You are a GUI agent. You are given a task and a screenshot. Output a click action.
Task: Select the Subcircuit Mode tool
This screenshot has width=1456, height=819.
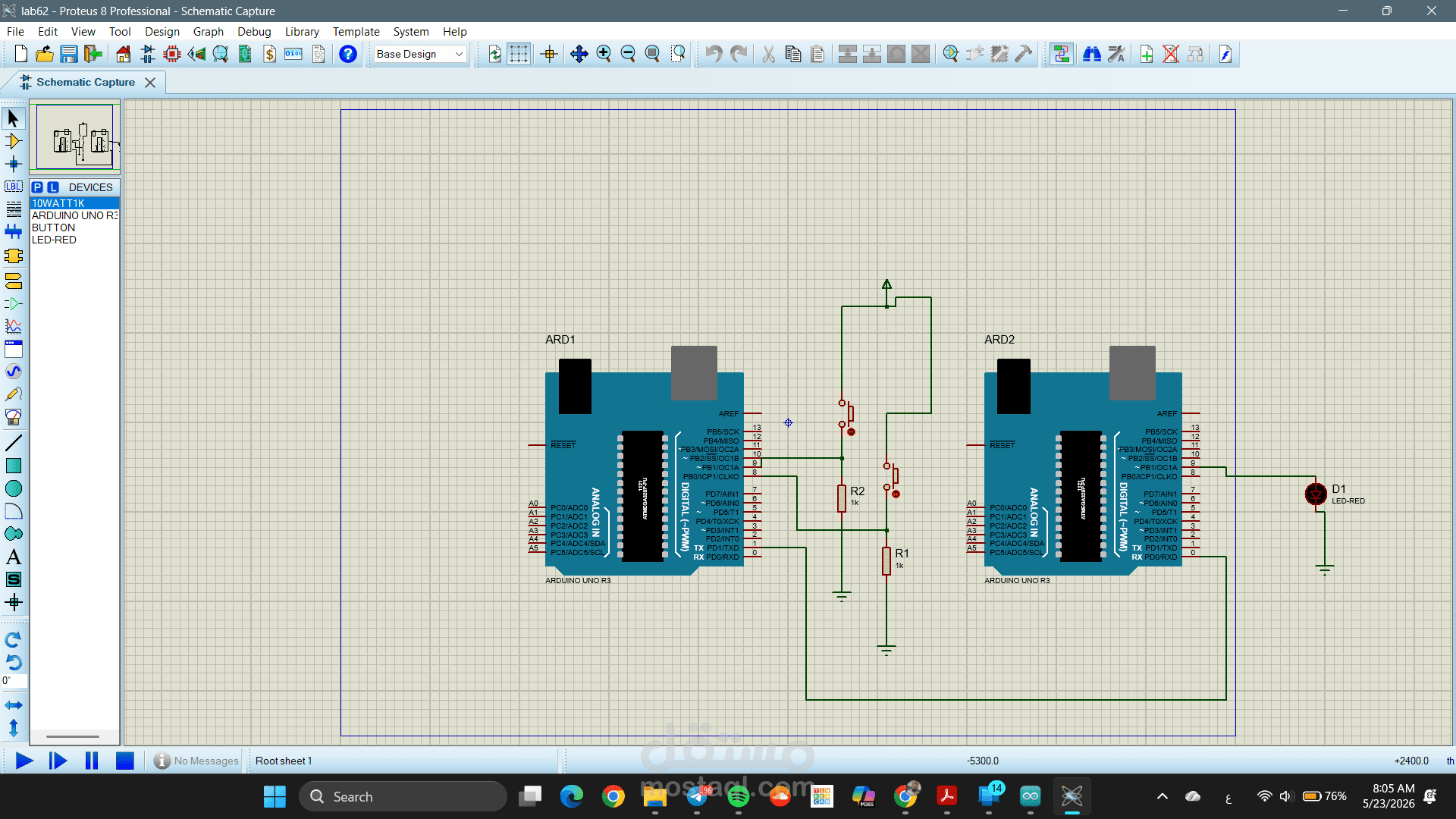point(13,256)
